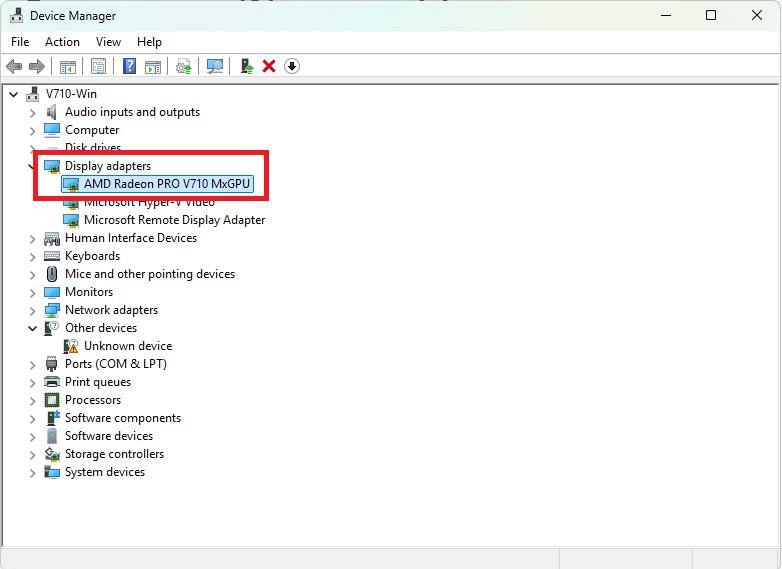Click the down-arrow Disable device toolbar icon

pyautogui.click(x=292, y=66)
